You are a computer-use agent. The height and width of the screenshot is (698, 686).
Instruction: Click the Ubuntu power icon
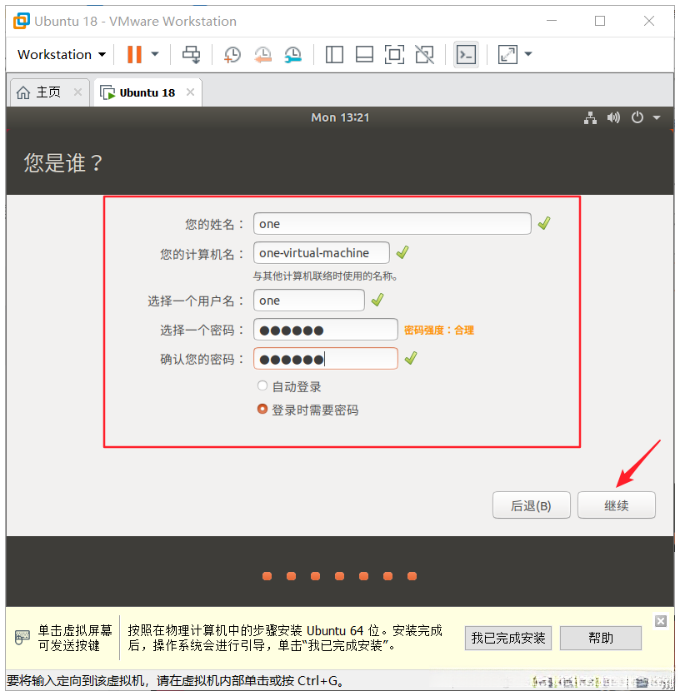point(637,118)
